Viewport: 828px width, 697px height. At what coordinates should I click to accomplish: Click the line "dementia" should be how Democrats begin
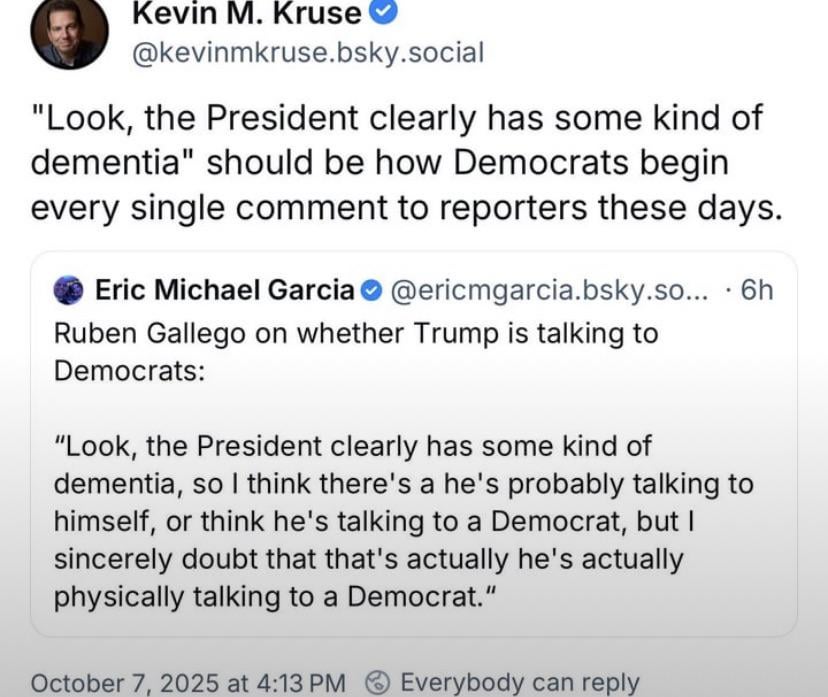coord(379,162)
